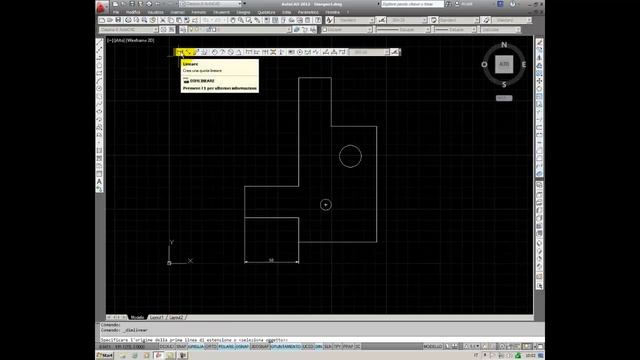640x360 pixels.
Task: Click the top face of the ViewCube
Action: [504, 64]
